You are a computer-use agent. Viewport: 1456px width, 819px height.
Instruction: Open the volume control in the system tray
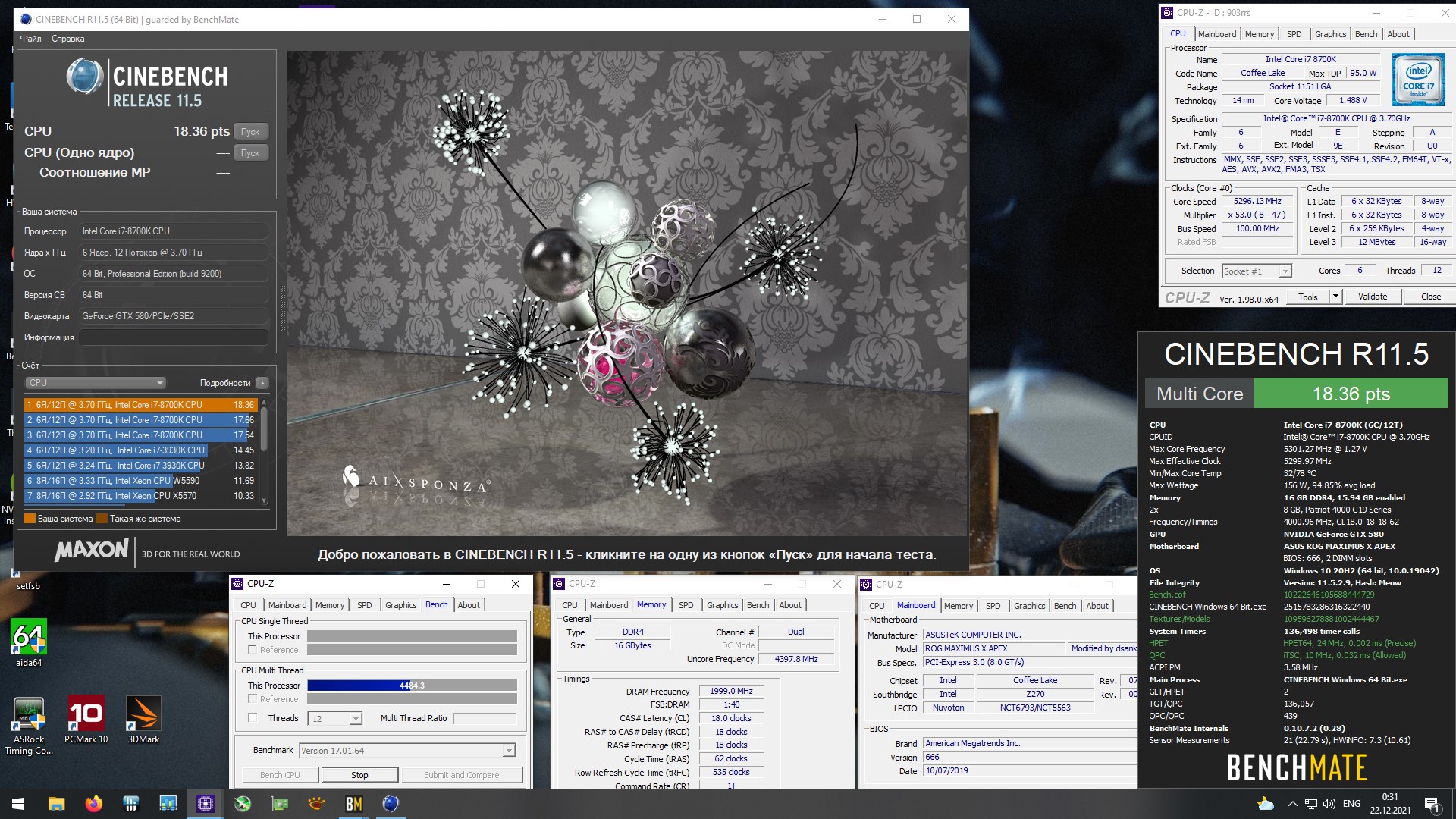pos(1329,804)
